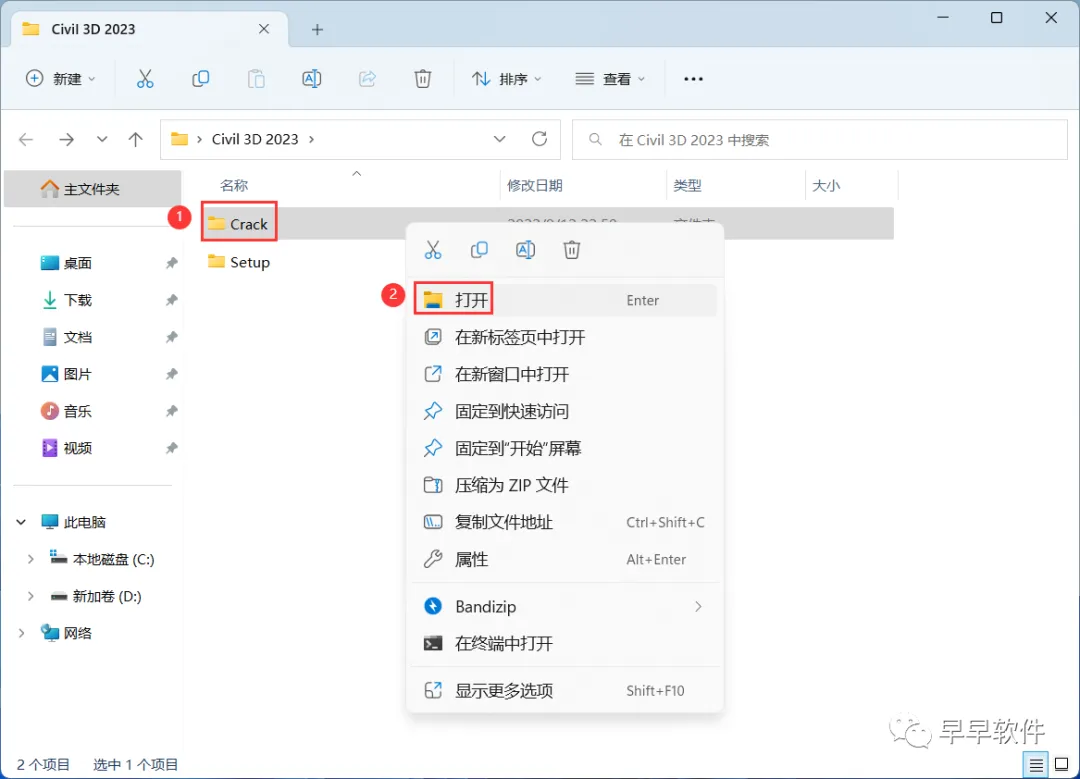Image resolution: width=1080 pixels, height=779 pixels.
Task: Open 主文件夹 (Home) in the sidebar
Action: click(x=92, y=189)
